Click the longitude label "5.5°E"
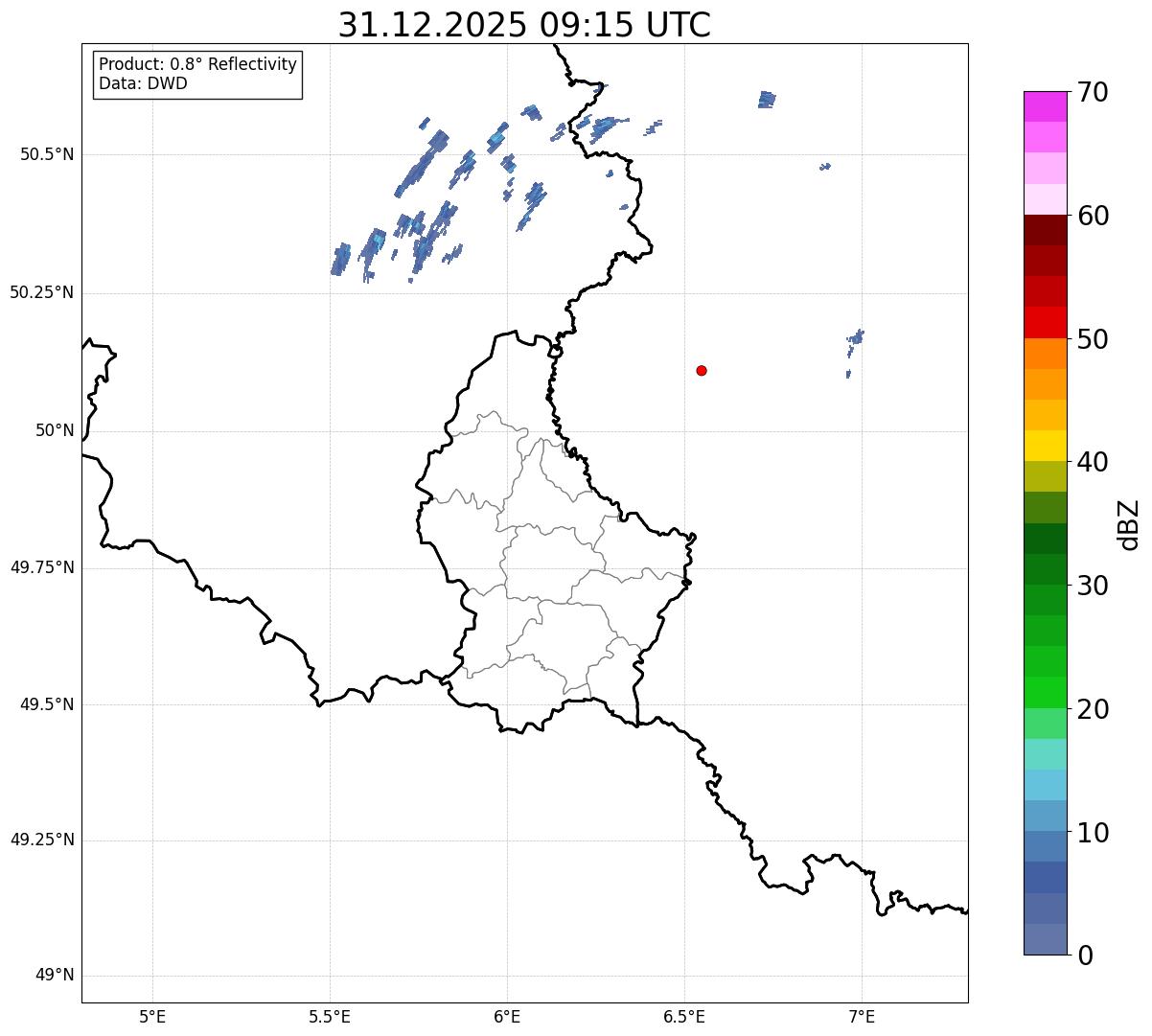Image resolution: width=1152 pixels, height=1036 pixels. tap(330, 1017)
